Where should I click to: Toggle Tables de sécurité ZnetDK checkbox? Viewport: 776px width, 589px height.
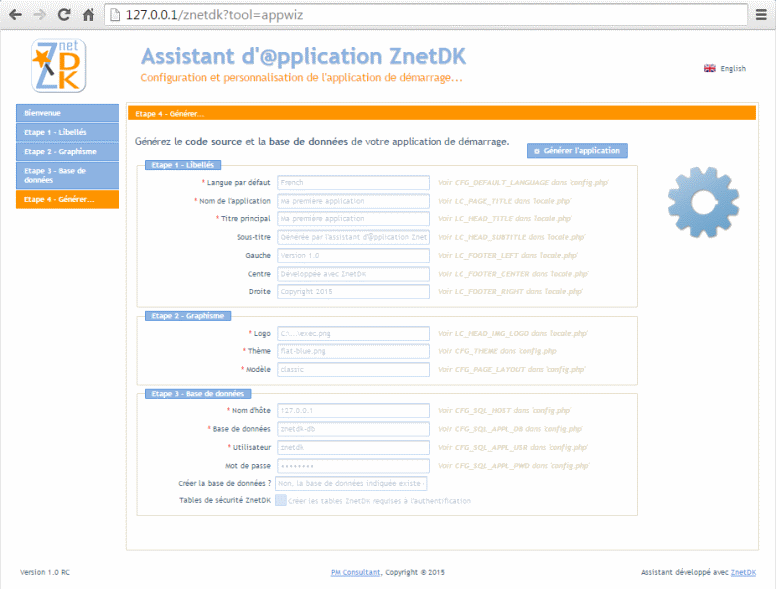(x=281, y=500)
